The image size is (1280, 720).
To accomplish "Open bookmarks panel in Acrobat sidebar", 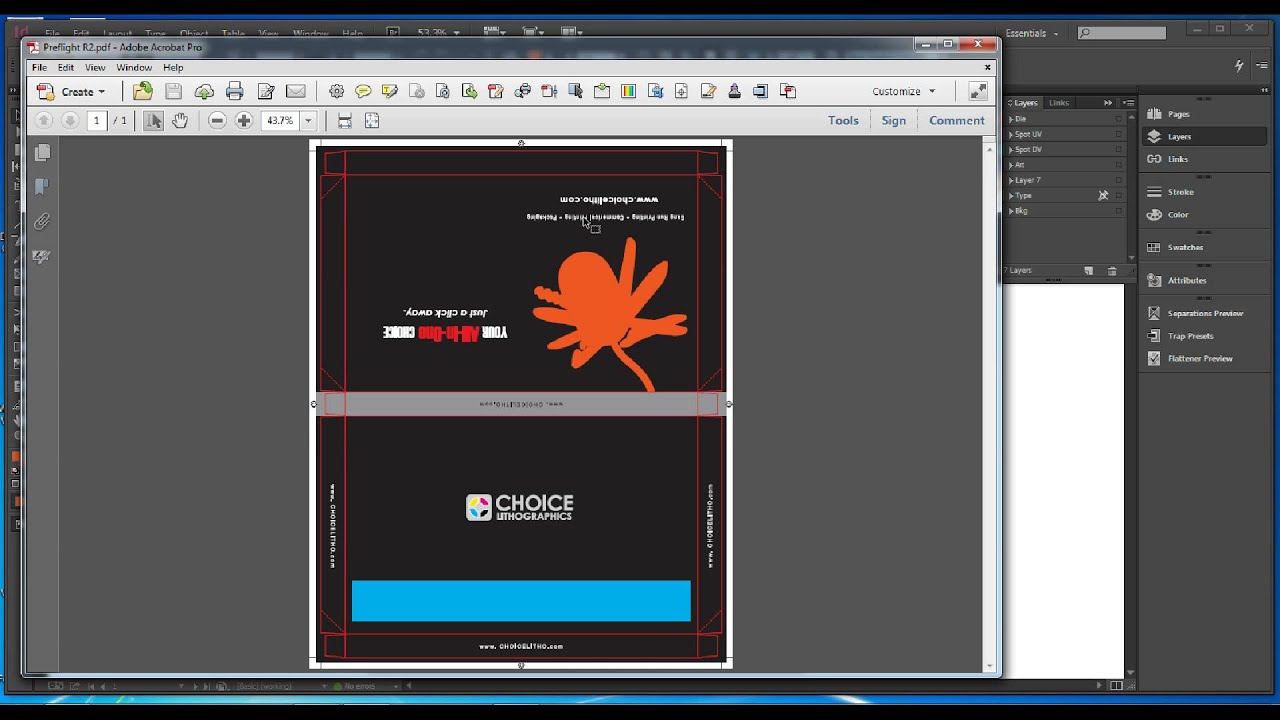I will 42,187.
